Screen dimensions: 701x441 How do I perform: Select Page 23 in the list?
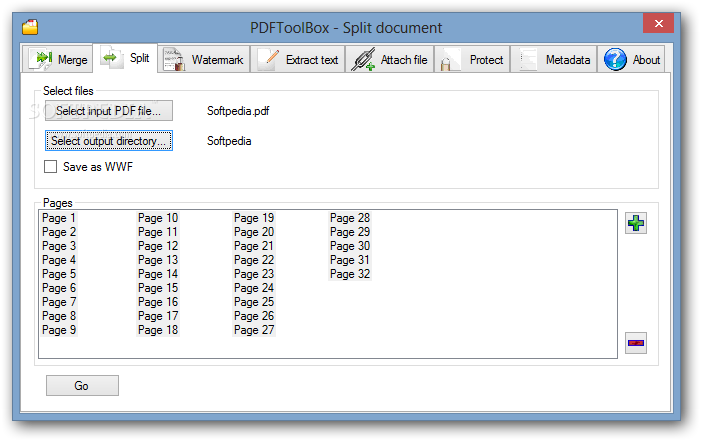(x=254, y=274)
